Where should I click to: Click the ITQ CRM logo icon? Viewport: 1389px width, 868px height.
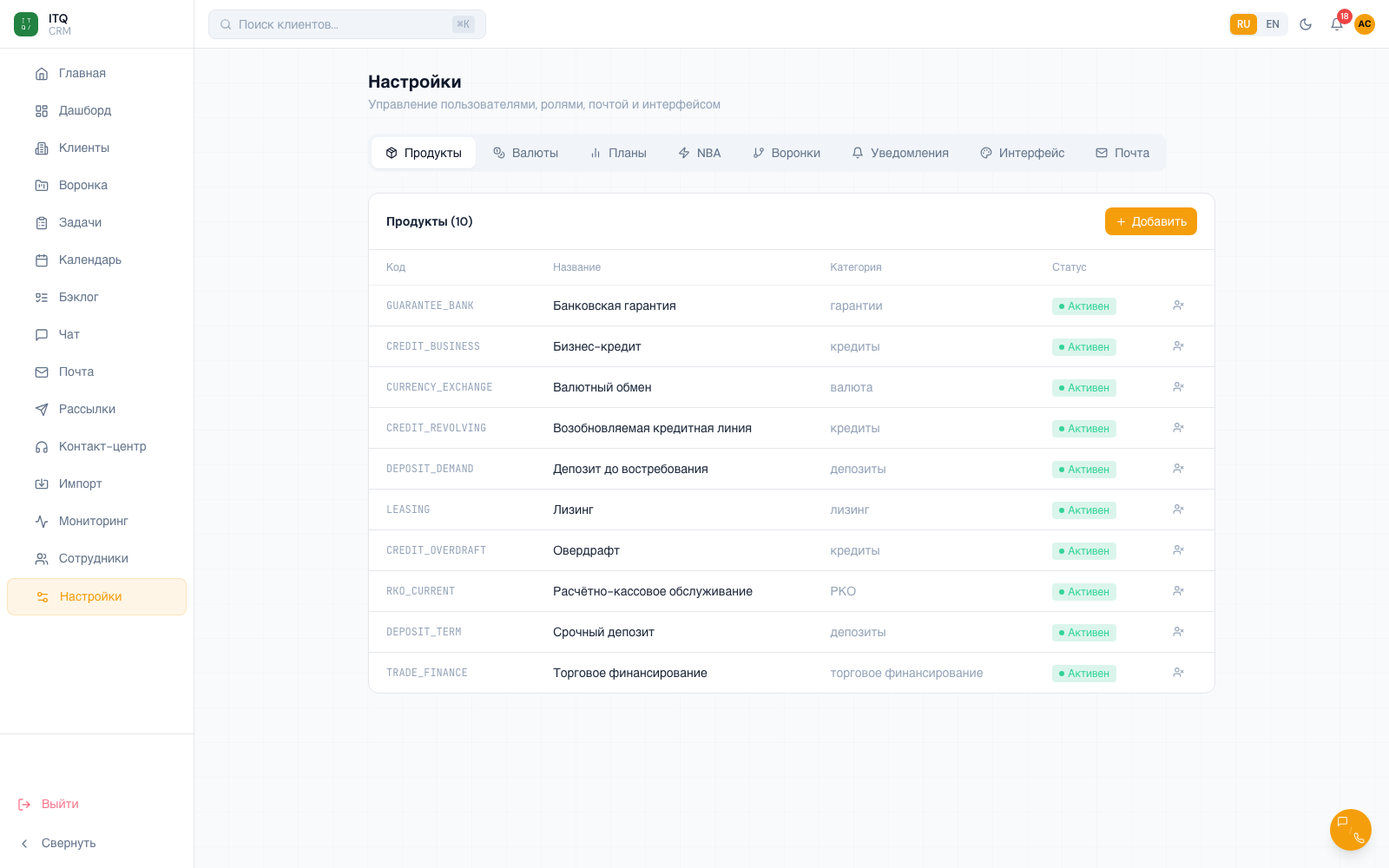(26, 24)
